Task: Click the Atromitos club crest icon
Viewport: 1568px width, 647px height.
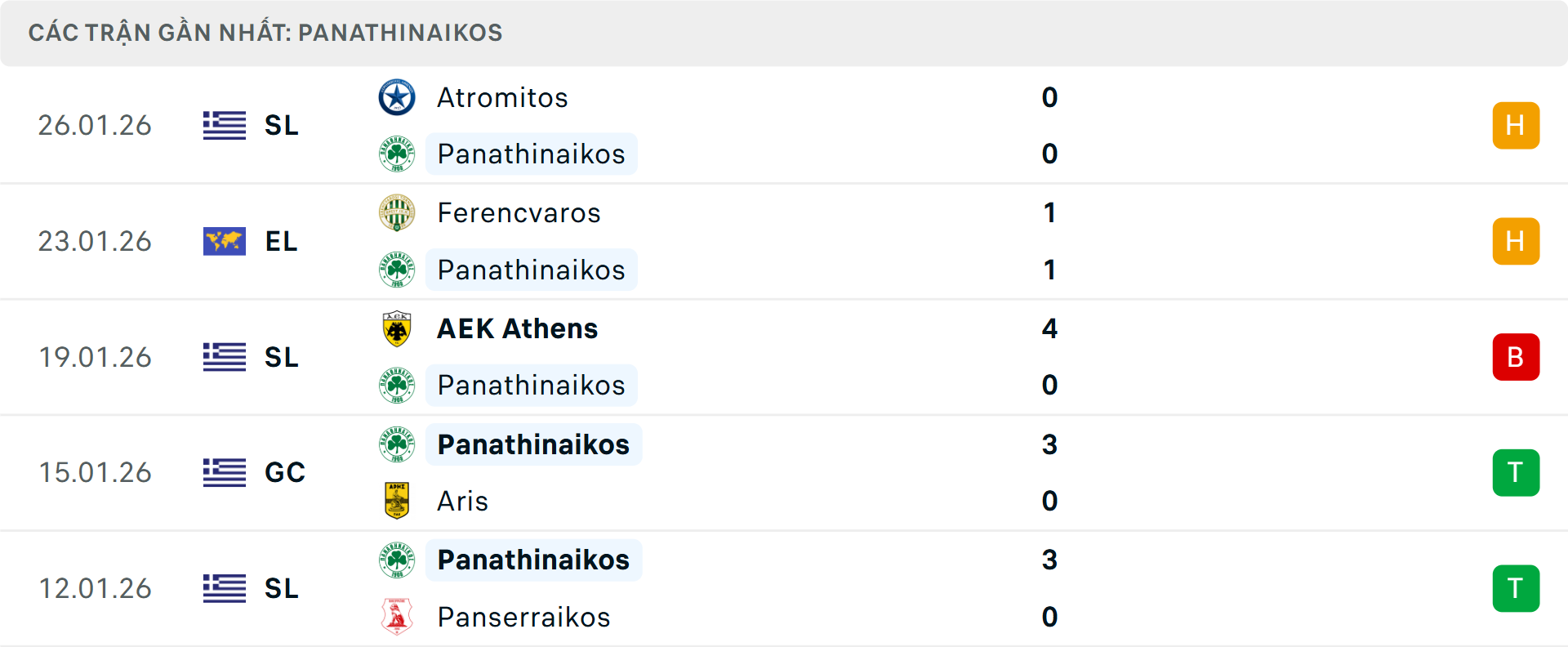Action: point(398,96)
